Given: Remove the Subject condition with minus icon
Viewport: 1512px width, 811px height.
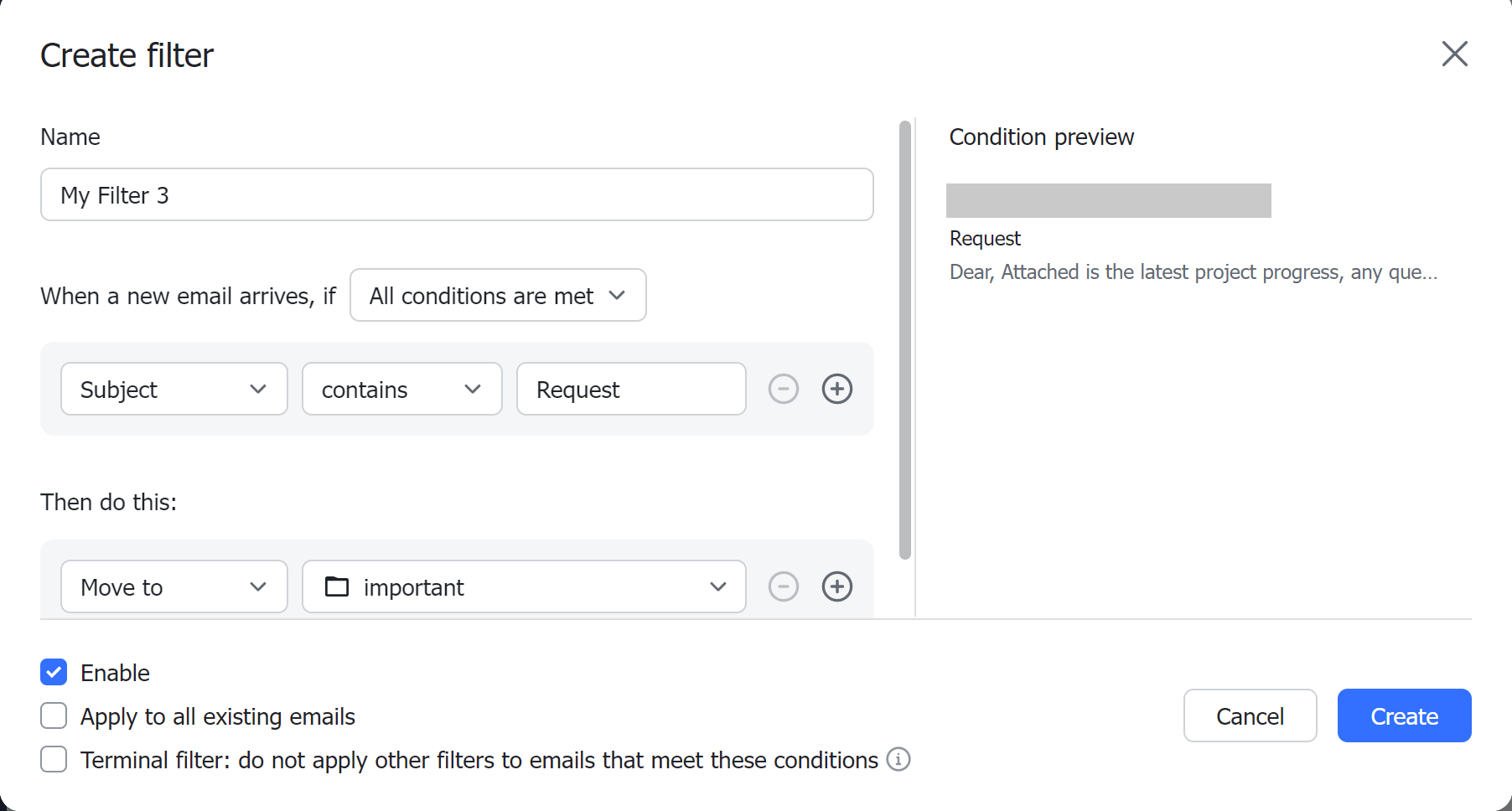Looking at the screenshot, I should click(784, 389).
